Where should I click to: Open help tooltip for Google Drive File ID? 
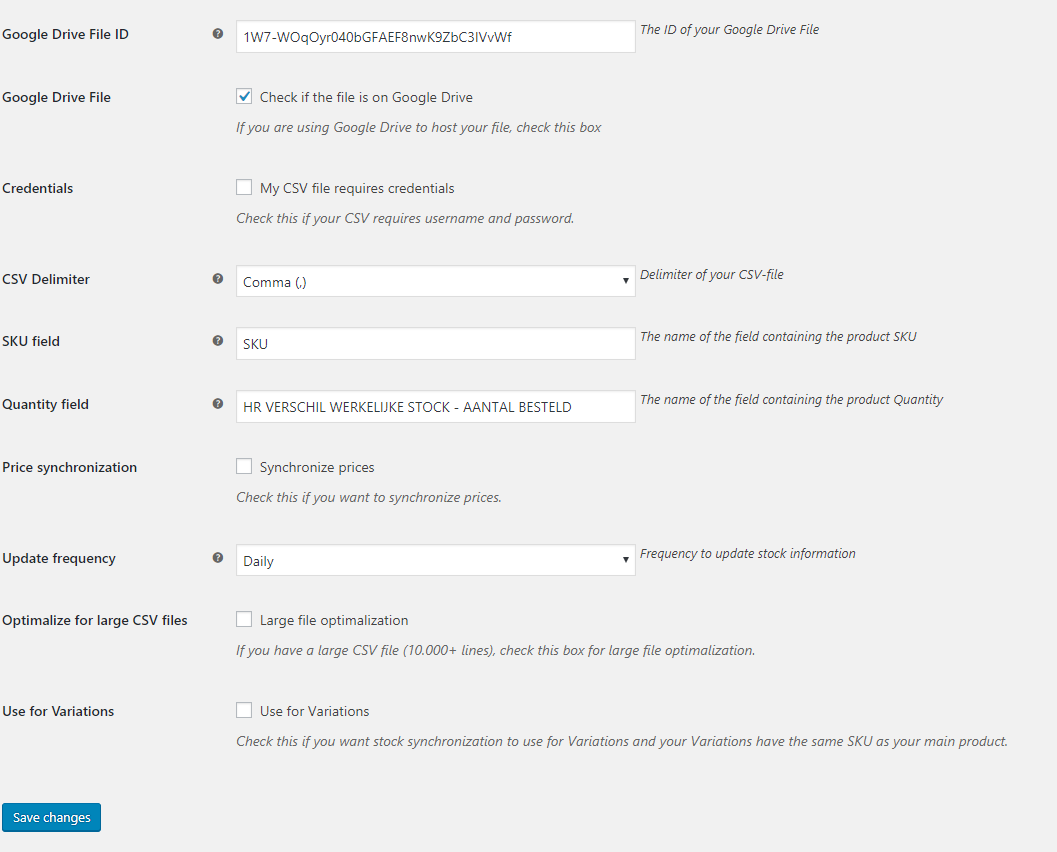[218, 34]
